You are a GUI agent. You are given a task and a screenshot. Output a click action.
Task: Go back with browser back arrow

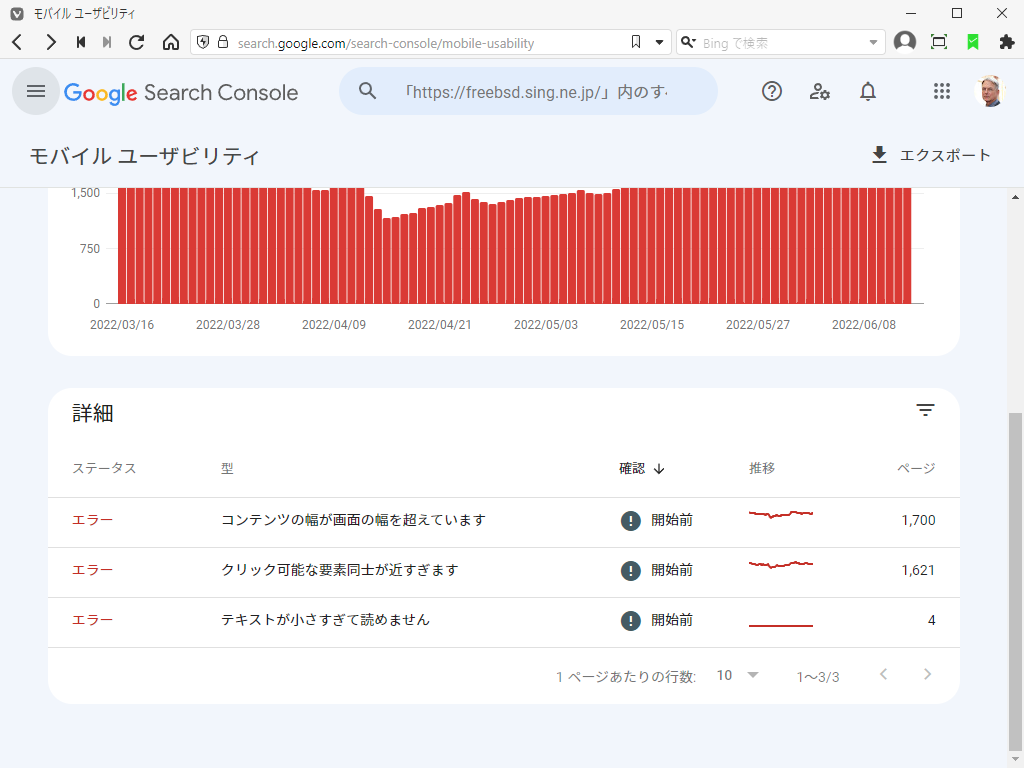18,42
